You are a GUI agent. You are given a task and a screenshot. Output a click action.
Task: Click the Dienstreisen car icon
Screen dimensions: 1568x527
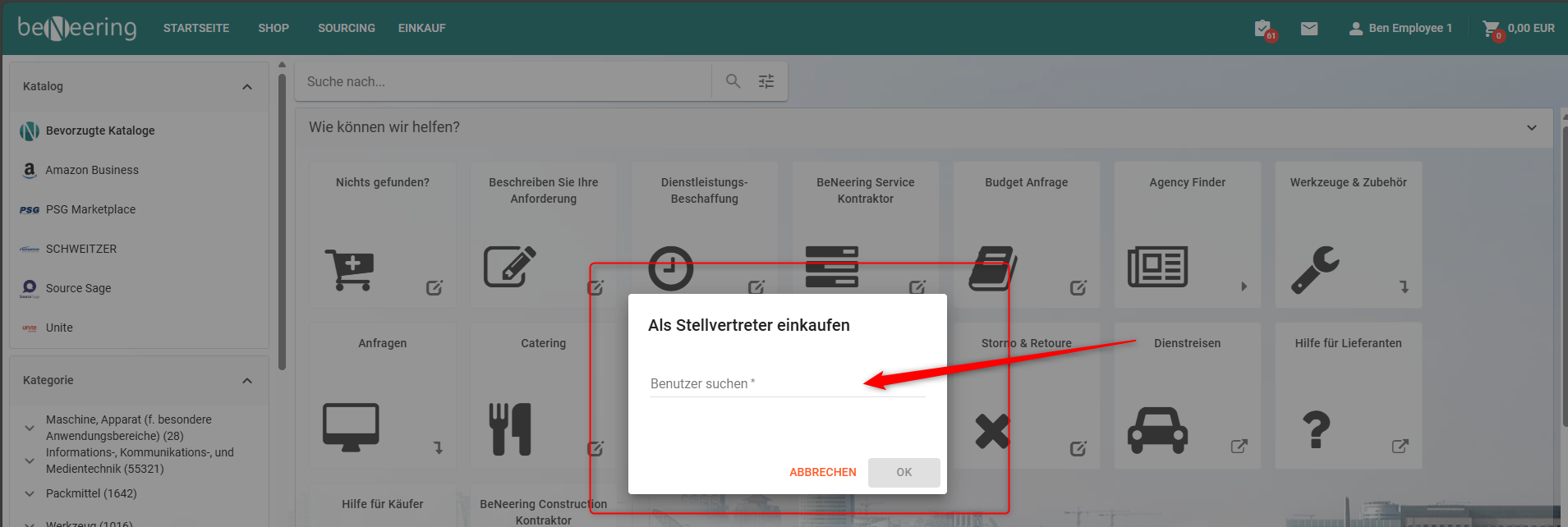(x=1157, y=429)
